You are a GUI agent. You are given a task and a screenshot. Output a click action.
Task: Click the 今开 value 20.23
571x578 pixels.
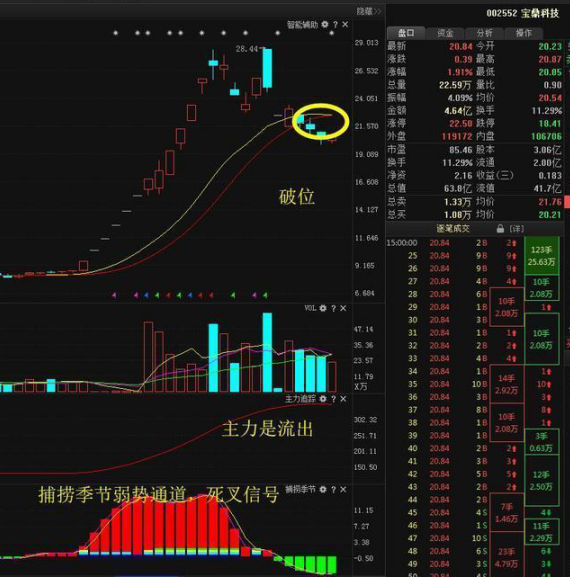[x=550, y=46]
